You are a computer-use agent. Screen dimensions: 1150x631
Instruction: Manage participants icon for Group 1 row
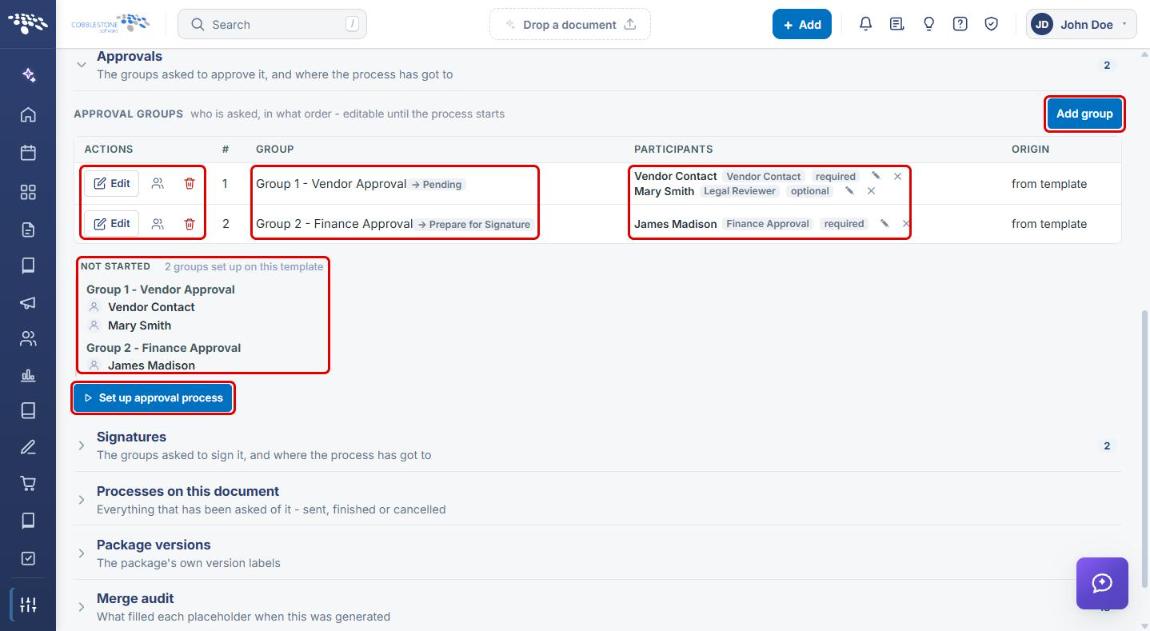click(158, 183)
